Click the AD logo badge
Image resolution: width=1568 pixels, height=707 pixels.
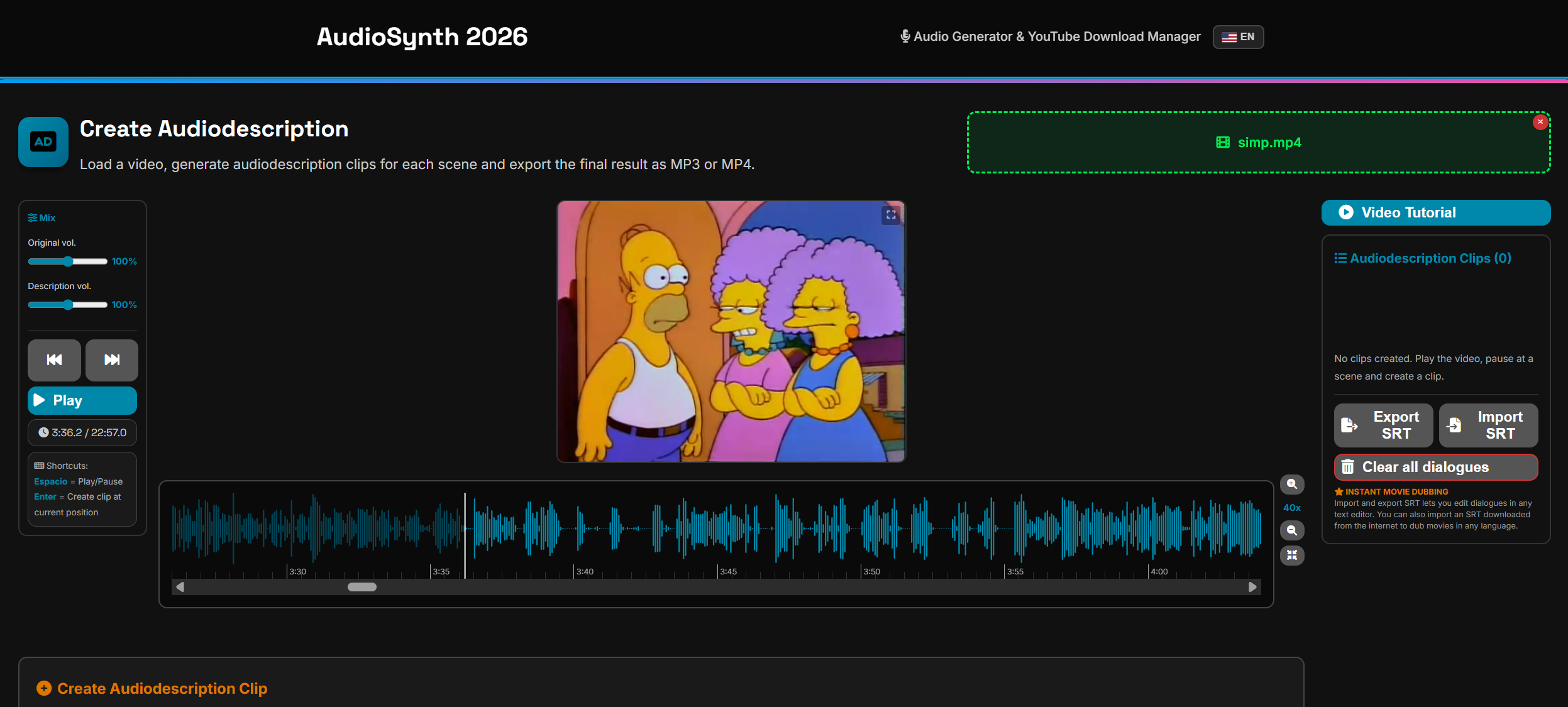point(43,142)
